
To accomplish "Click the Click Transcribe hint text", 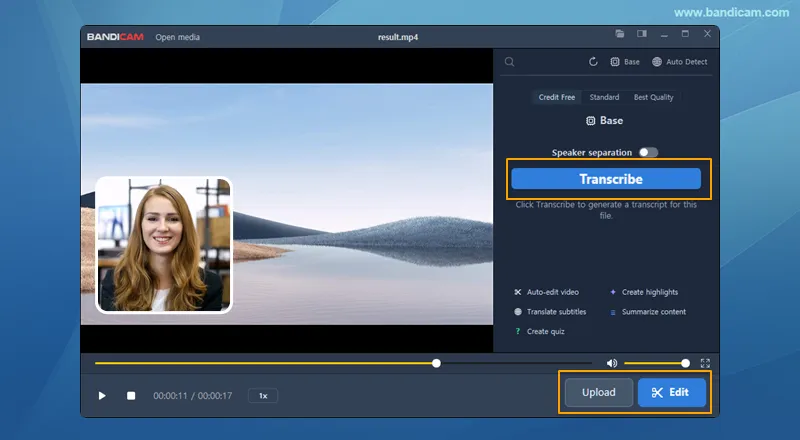I will tap(606, 210).
